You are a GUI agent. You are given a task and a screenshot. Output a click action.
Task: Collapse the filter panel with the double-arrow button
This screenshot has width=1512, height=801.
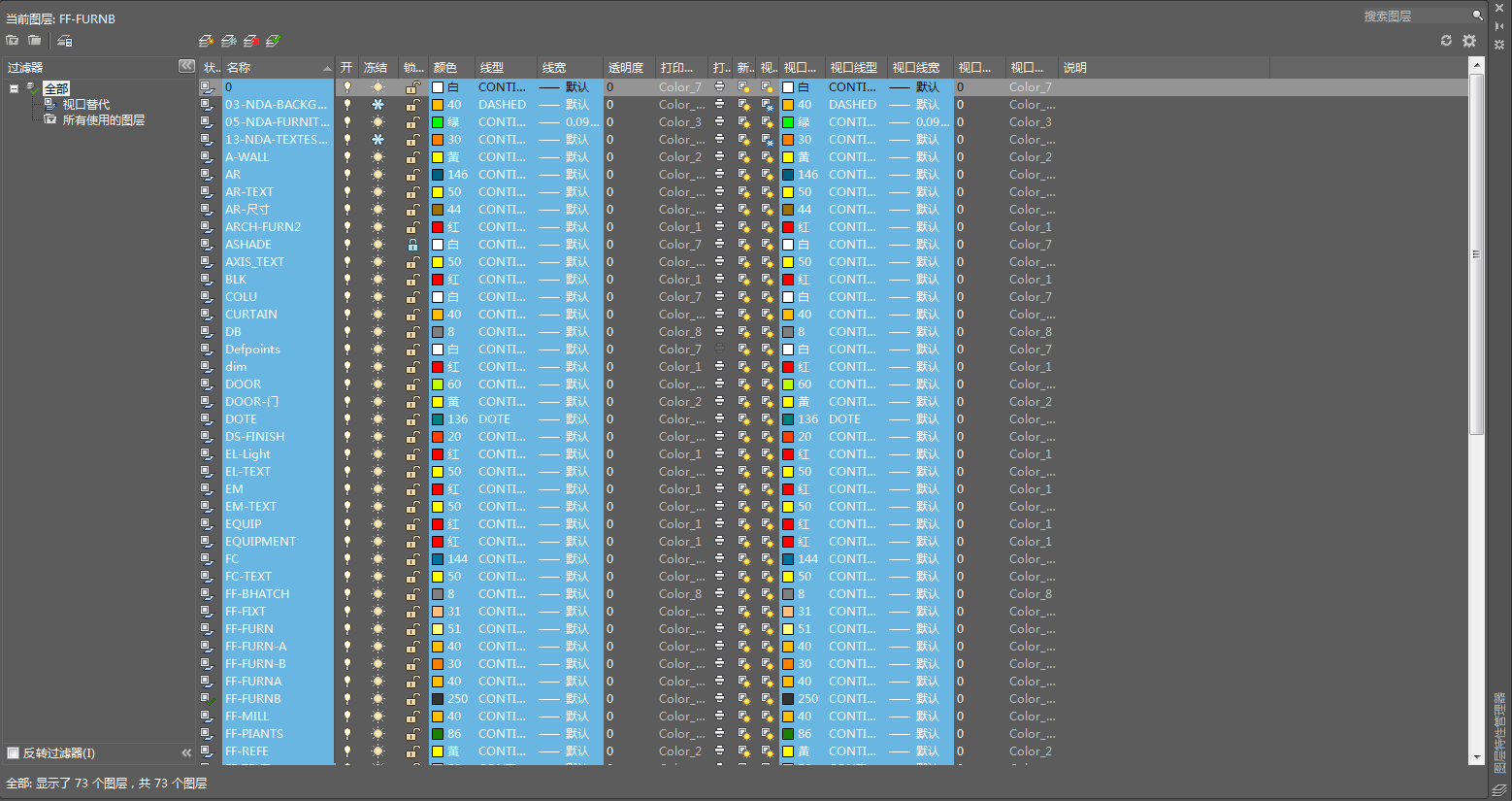pos(186,66)
